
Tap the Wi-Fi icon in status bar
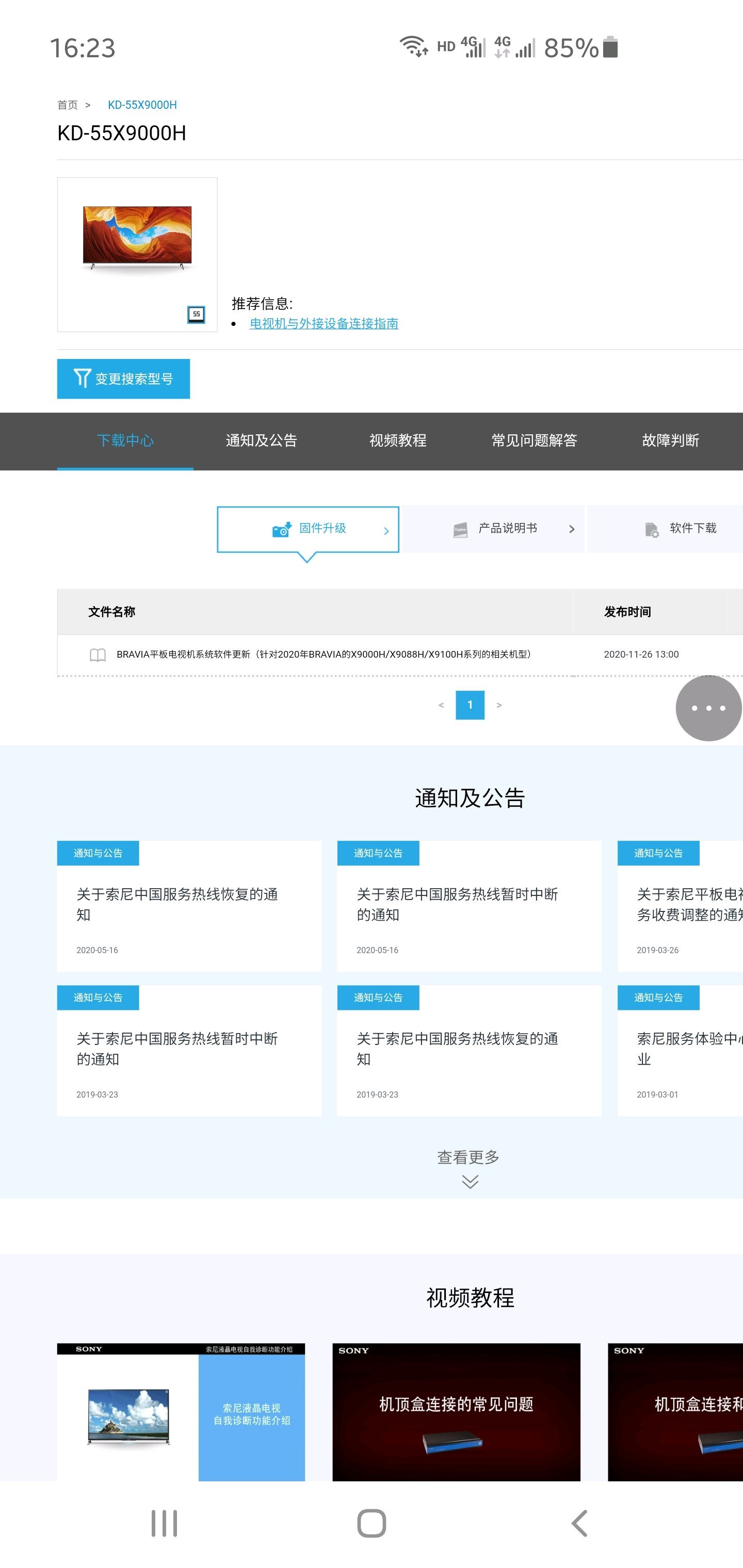coord(414,46)
